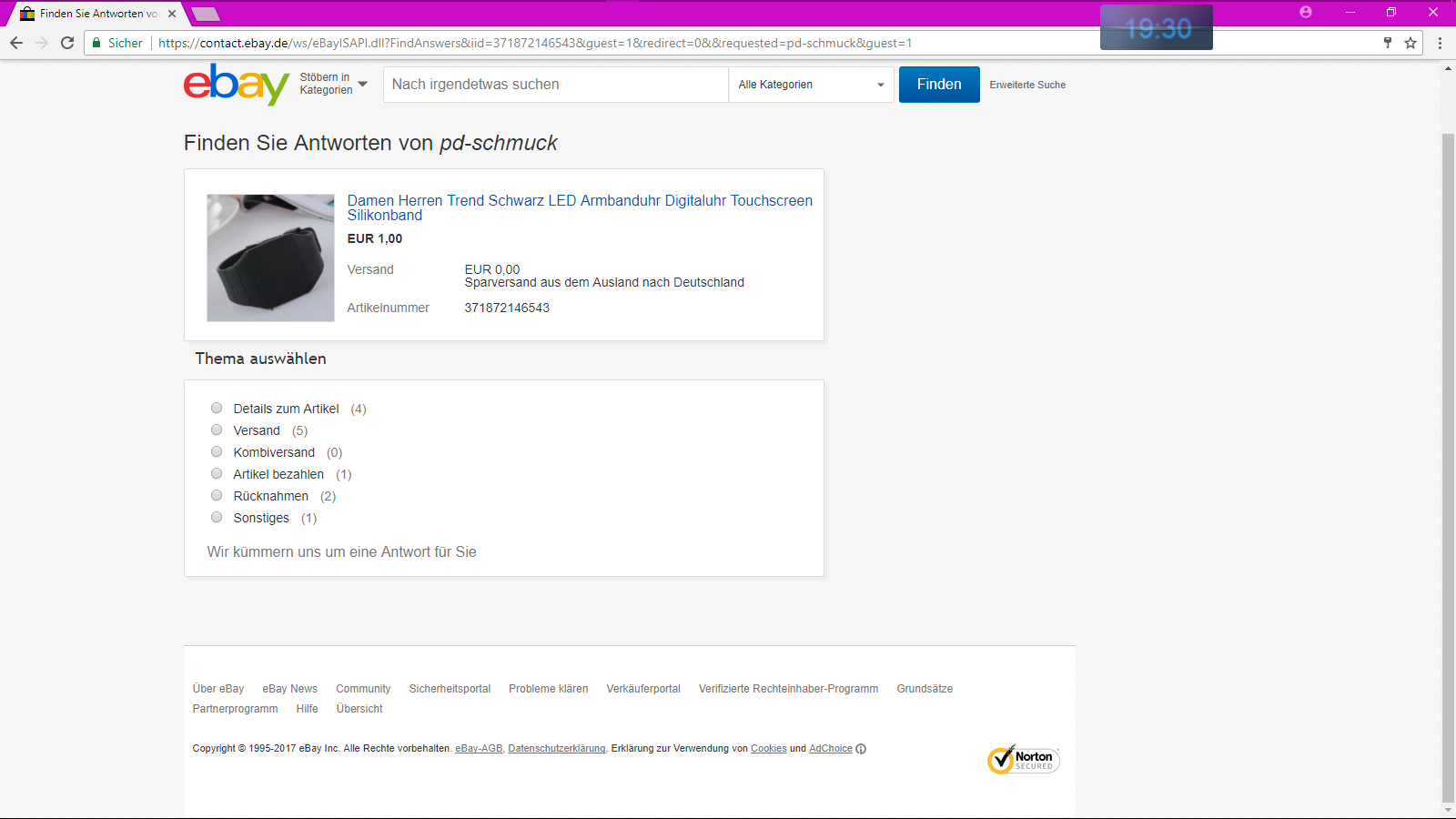
Task: Click the Chrome profile avatar icon
Action: click(1306, 12)
